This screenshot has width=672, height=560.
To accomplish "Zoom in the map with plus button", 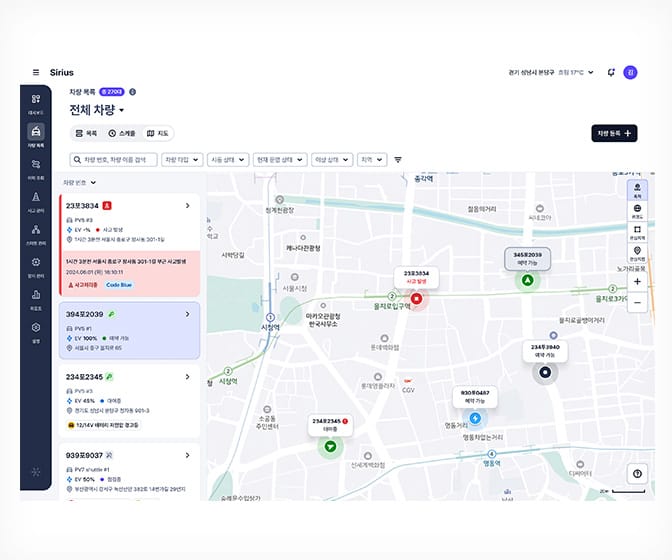I will (637, 282).
